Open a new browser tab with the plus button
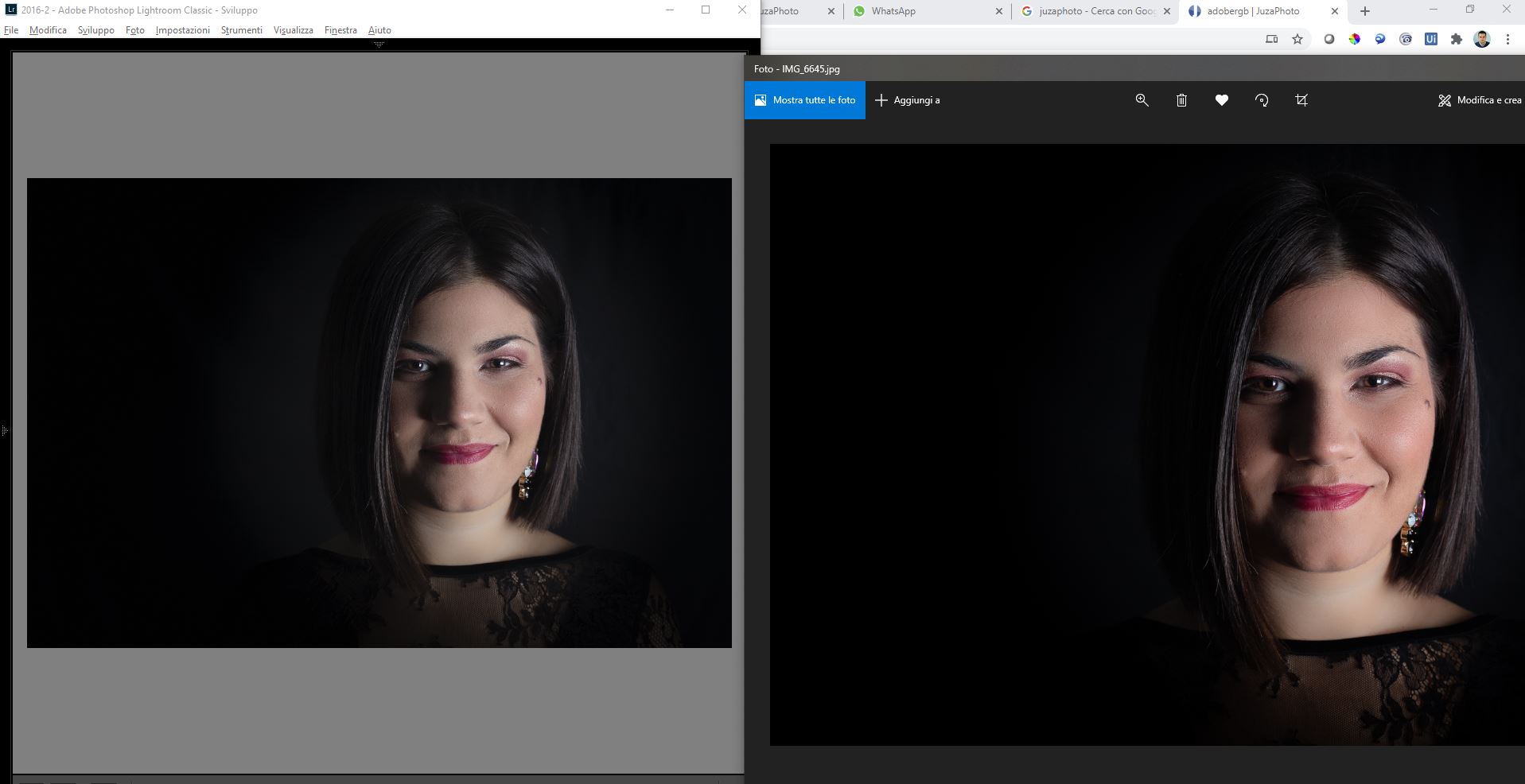This screenshot has height=784, width=1525. coord(1364,11)
